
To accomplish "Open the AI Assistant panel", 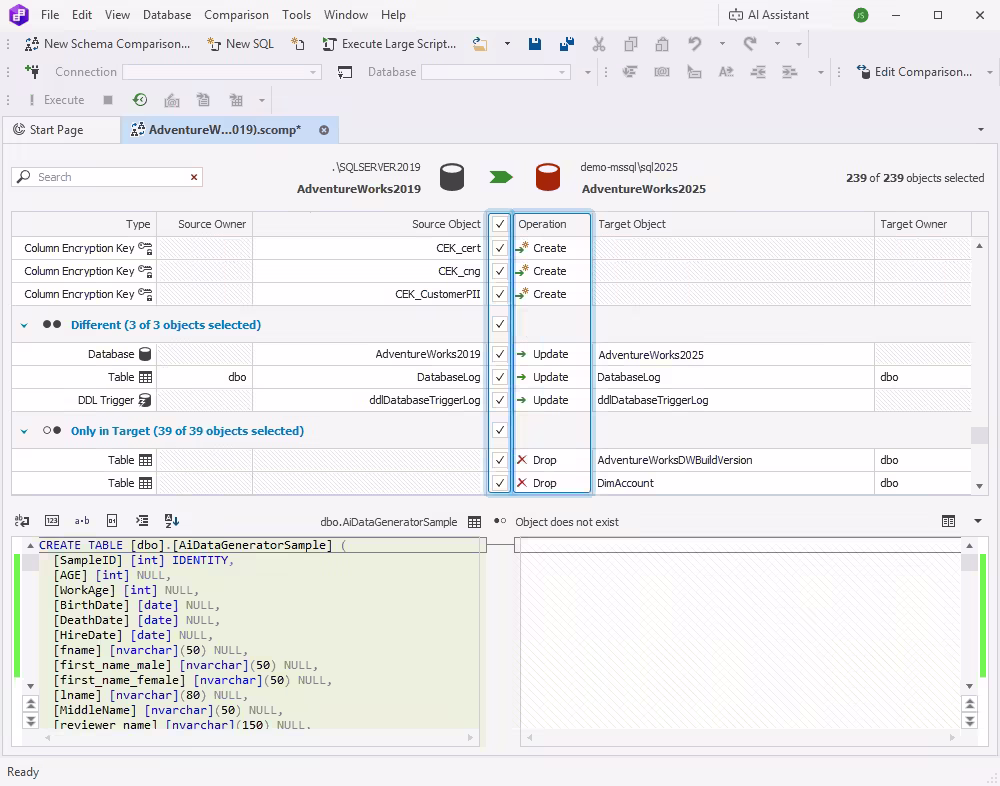I will point(768,15).
